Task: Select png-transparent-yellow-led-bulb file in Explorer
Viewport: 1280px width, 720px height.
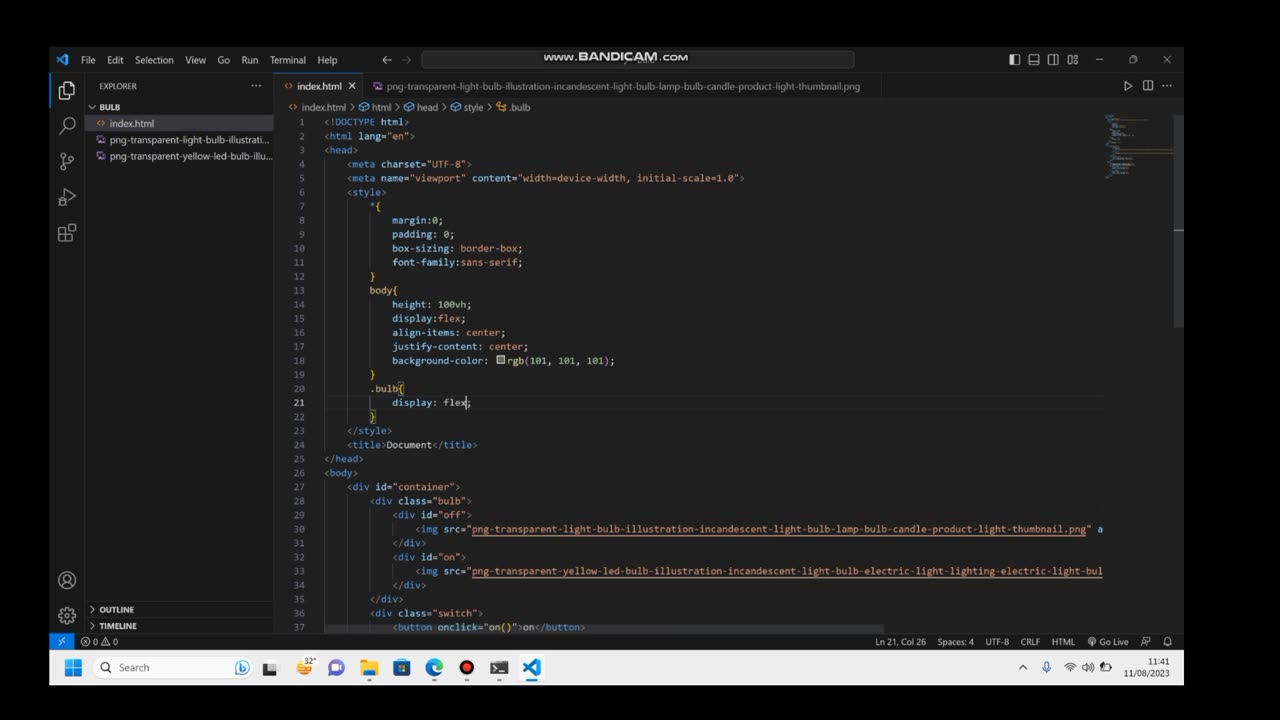Action: [178, 156]
